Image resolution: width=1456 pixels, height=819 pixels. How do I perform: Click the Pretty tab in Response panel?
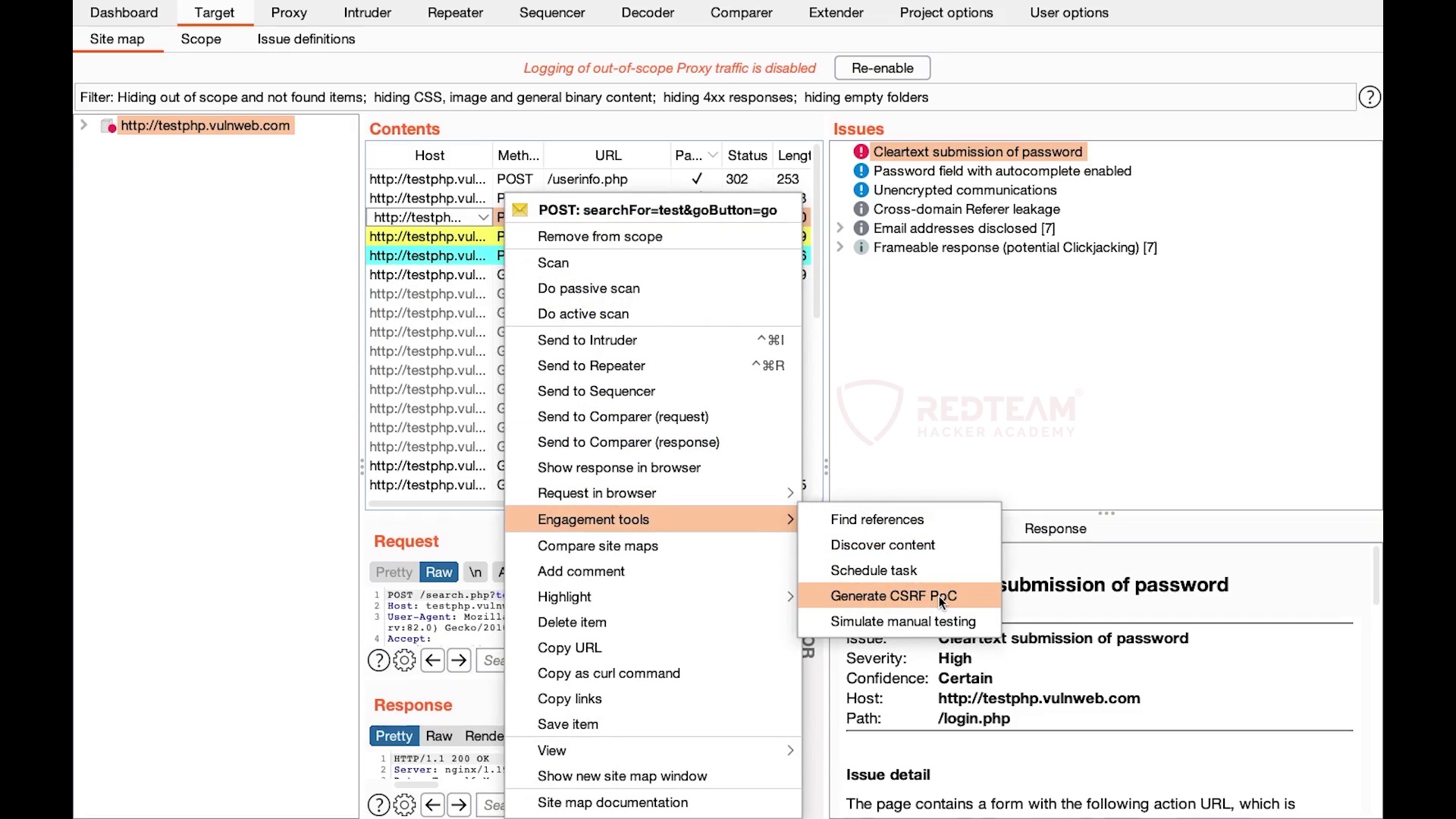393,736
